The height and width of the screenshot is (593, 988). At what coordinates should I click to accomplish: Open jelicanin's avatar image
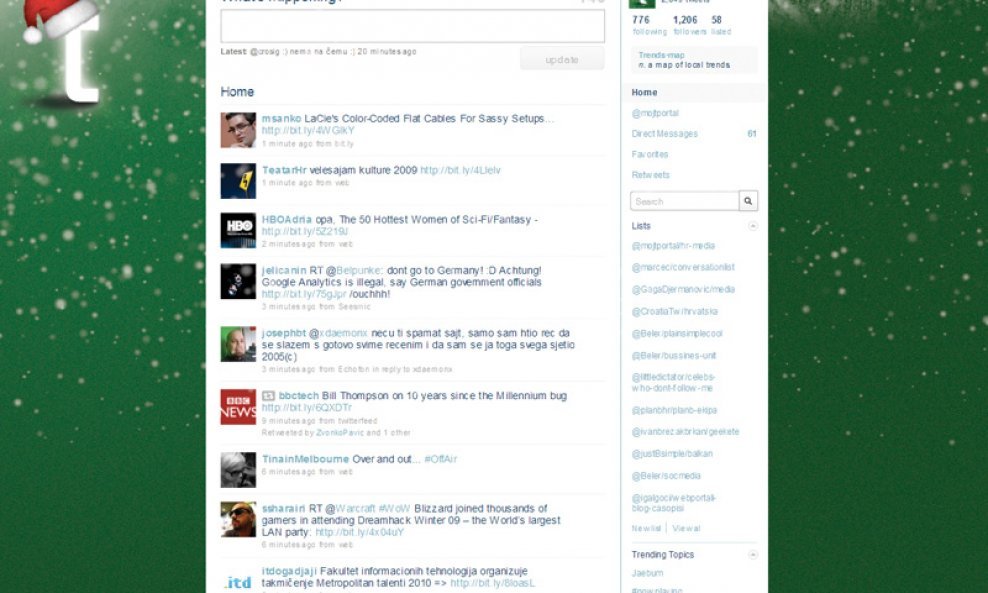pyautogui.click(x=238, y=281)
